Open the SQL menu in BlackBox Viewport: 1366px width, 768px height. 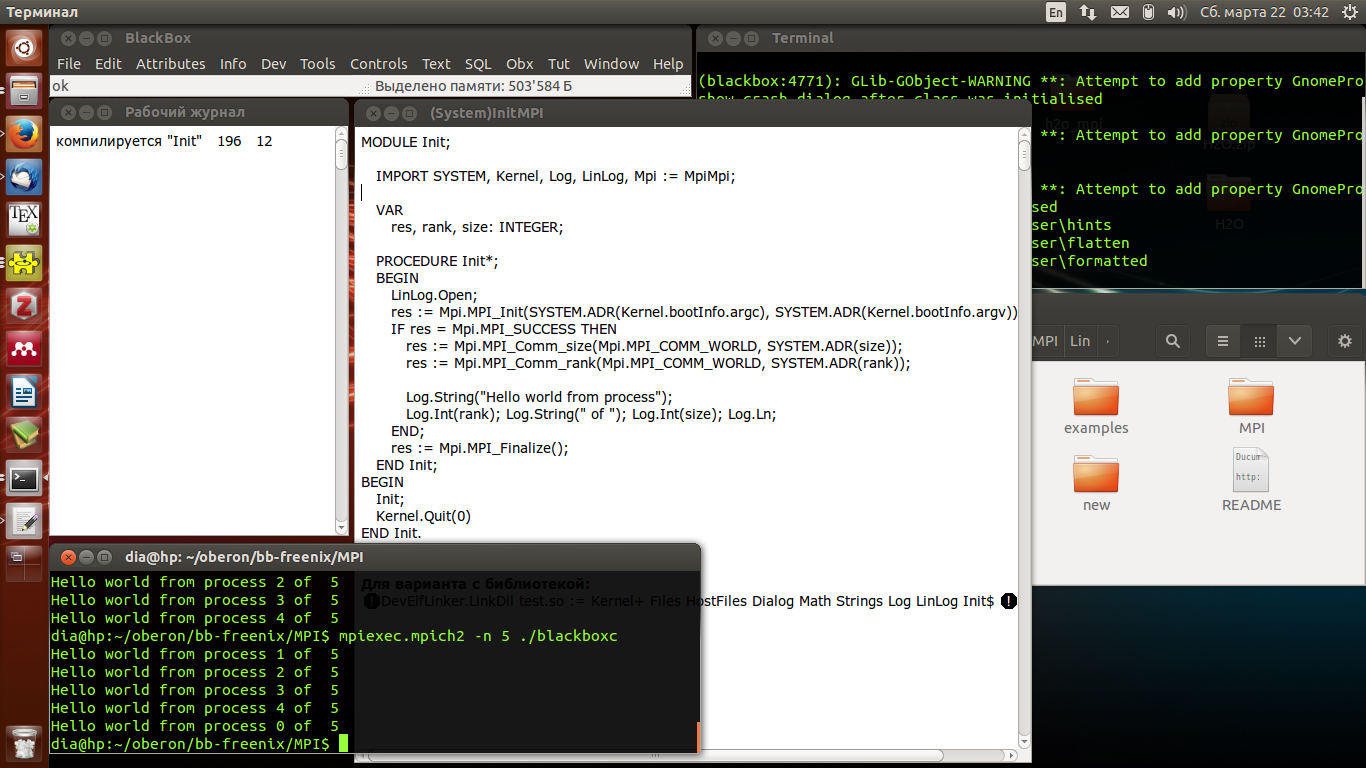pos(478,64)
